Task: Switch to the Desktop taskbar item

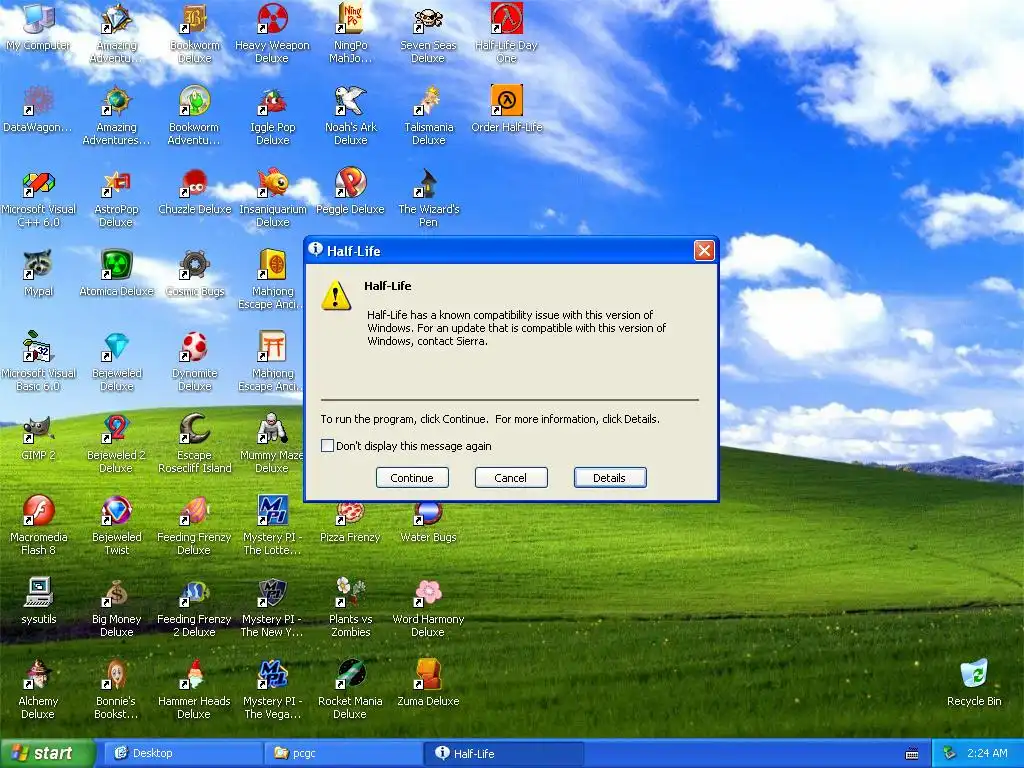Action: [183, 753]
